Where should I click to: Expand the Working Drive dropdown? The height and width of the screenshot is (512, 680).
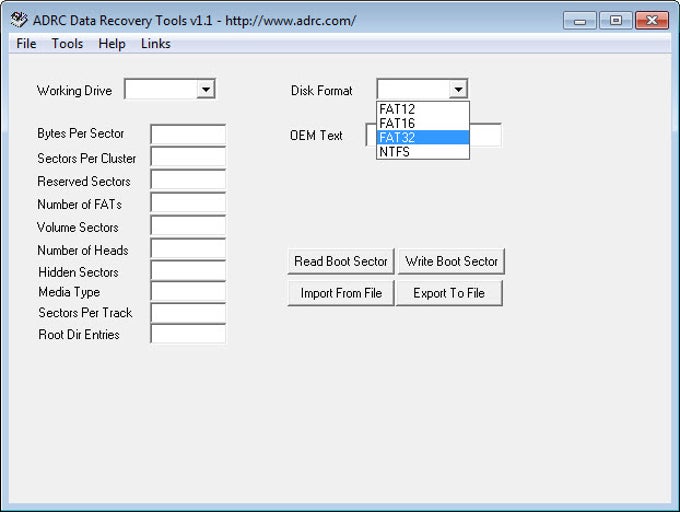click(206, 90)
